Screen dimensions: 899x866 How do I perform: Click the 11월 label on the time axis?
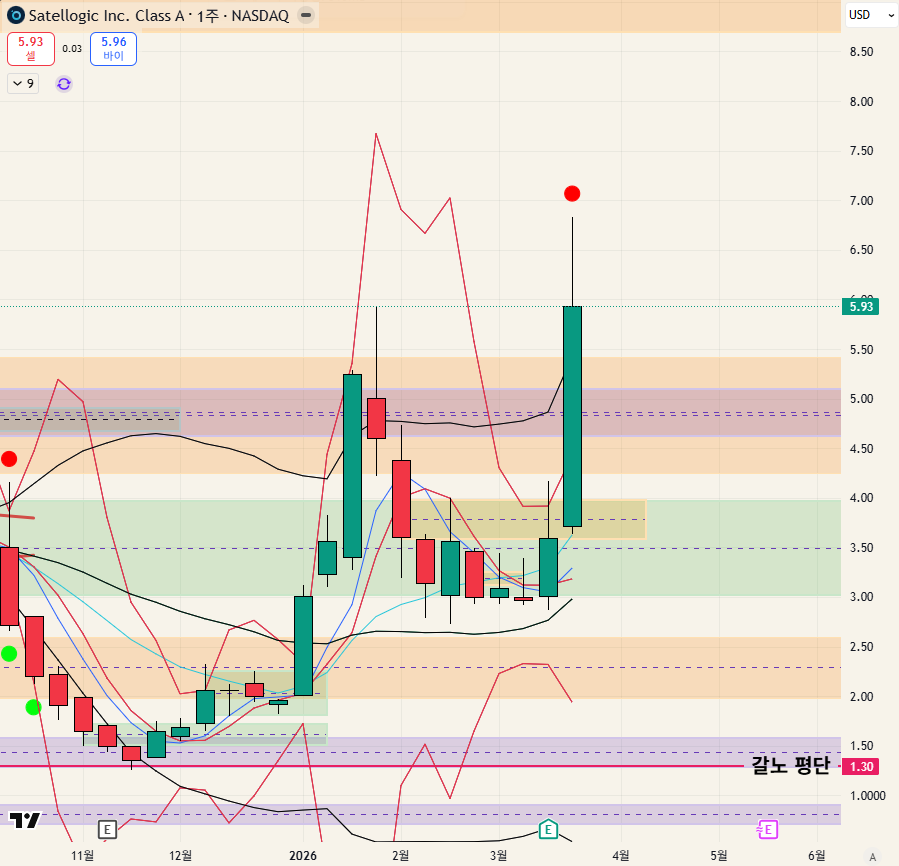83,856
